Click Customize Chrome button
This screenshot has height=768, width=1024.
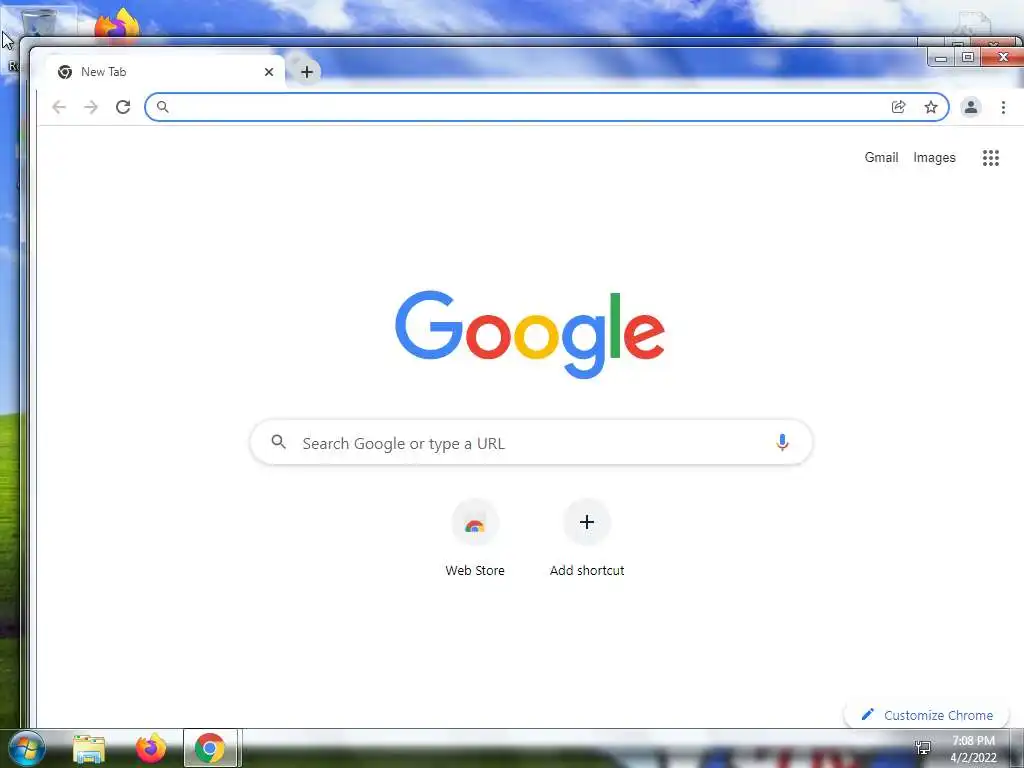(927, 715)
